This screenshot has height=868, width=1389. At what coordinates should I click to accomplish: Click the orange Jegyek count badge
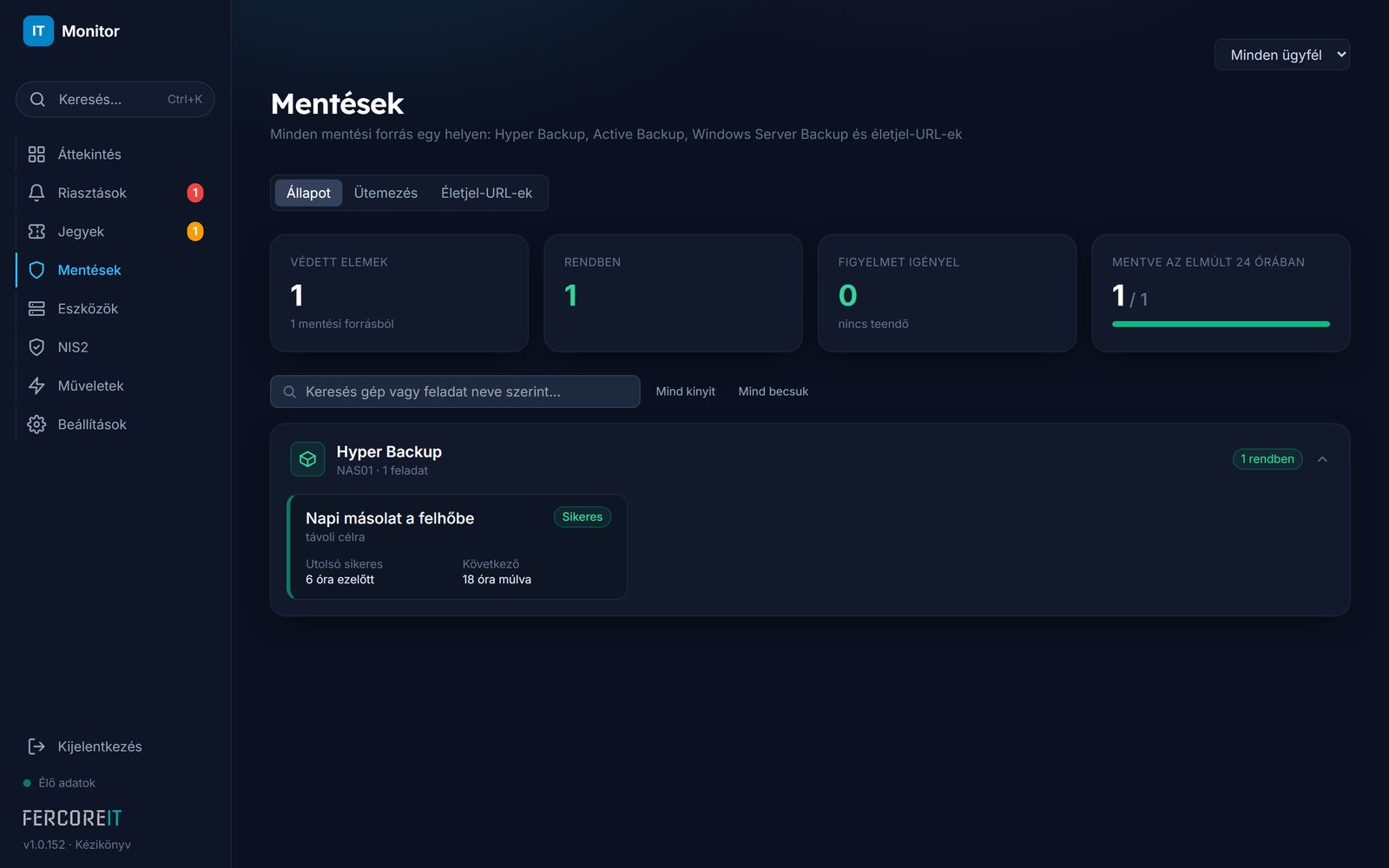[x=195, y=232]
